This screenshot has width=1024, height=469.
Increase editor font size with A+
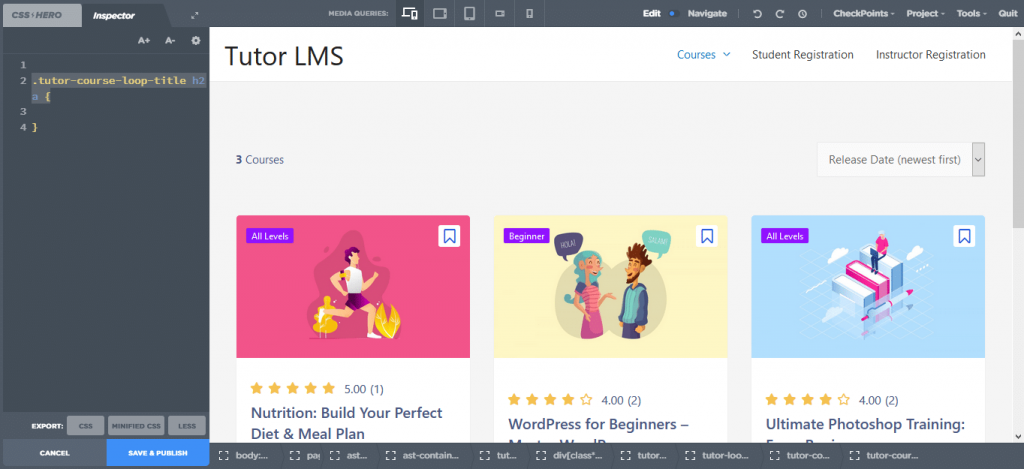tap(144, 40)
